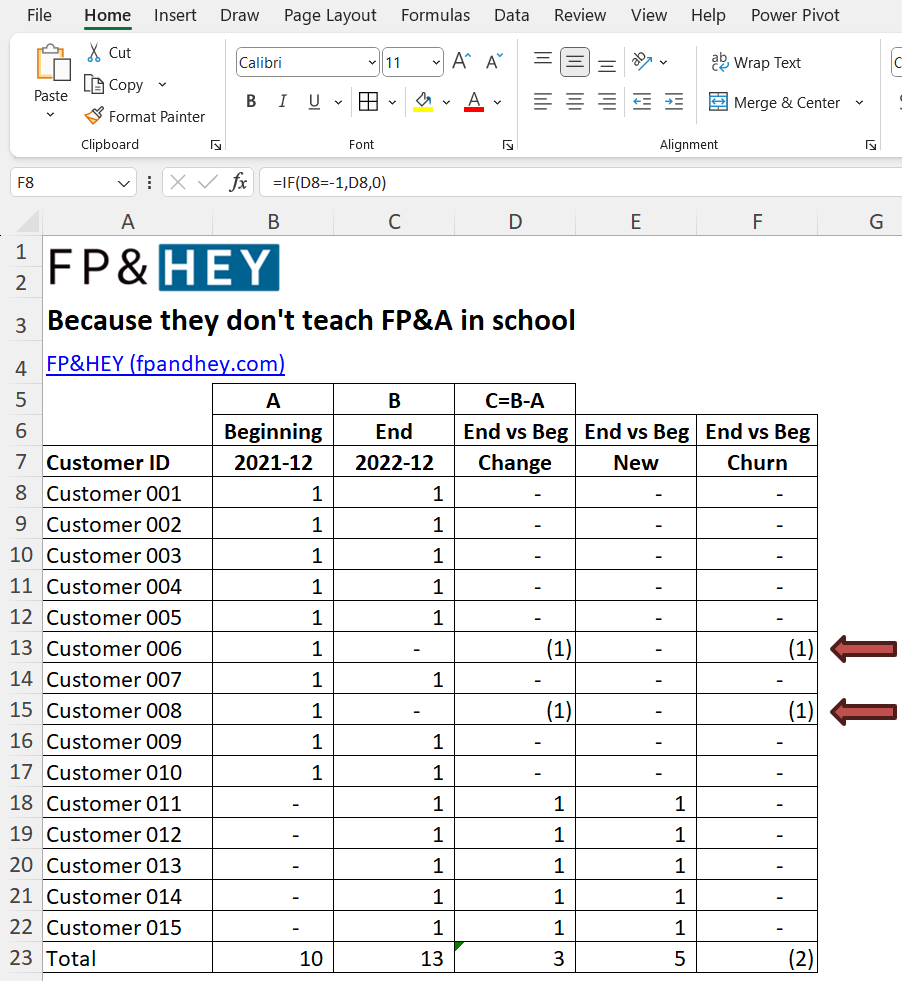The height and width of the screenshot is (981, 902).
Task: Toggle Bold formatting
Action: 251,101
